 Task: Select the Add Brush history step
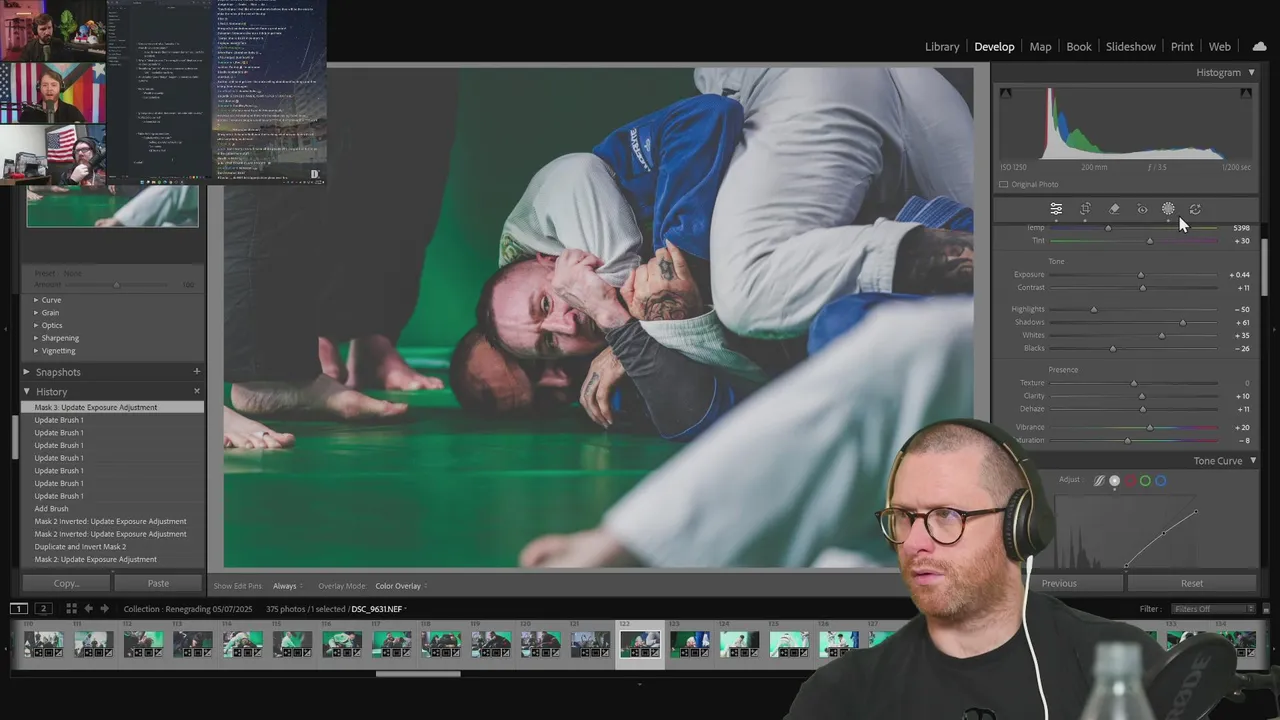(112, 509)
